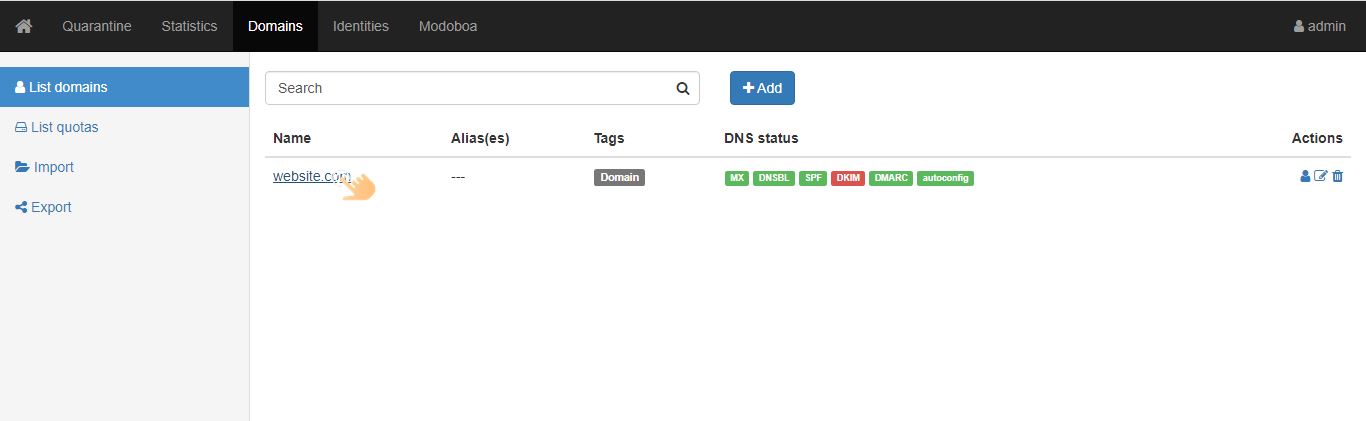This screenshot has height=421, width=1366.
Task: Click the red DKIM status badge
Action: click(847, 178)
